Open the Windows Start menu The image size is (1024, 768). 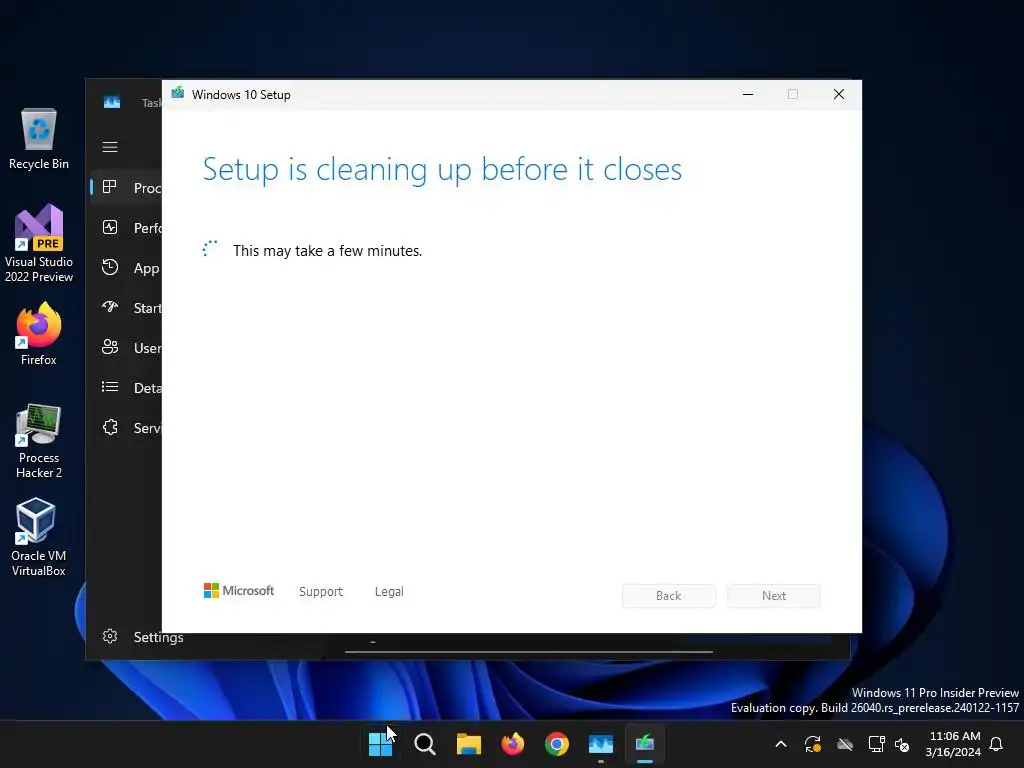tap(380, 744)
